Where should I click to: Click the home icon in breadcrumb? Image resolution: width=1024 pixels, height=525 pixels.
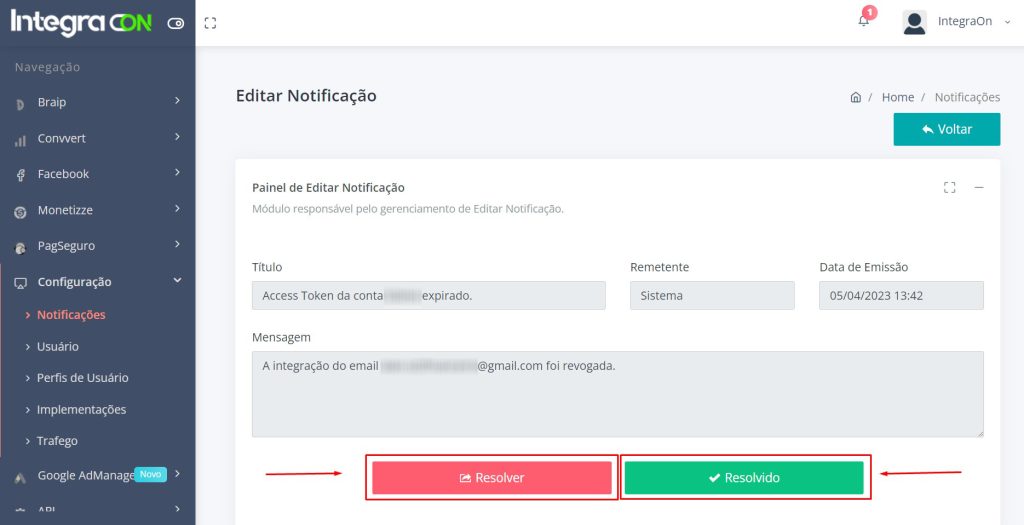(x=856, y=97)
